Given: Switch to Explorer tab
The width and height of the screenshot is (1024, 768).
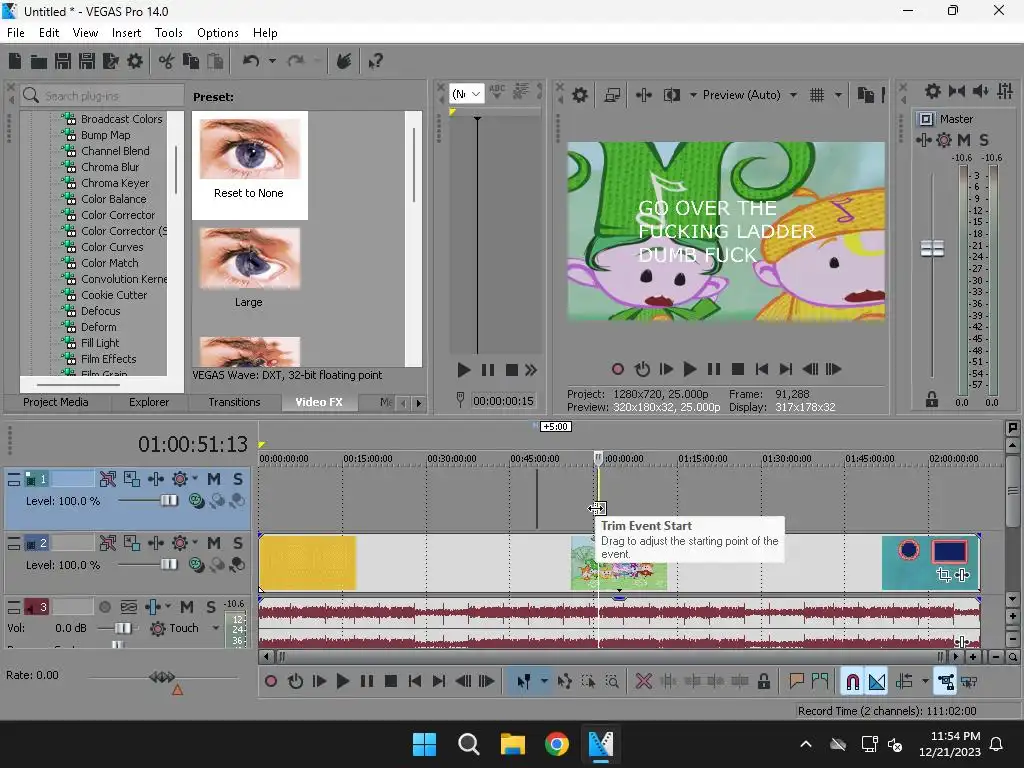Looking at the screenshot, I should [149, 402].
